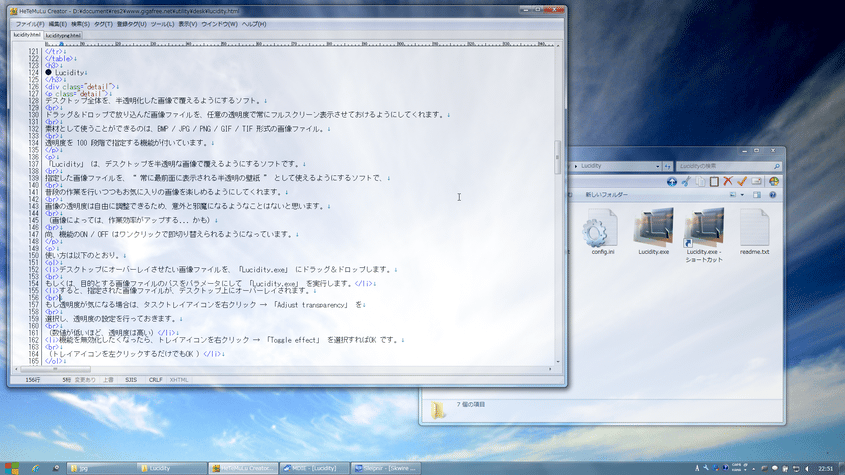Open the 登録タグ(U) menu
The height and width of the screenshot is (475, 845).
131,24
